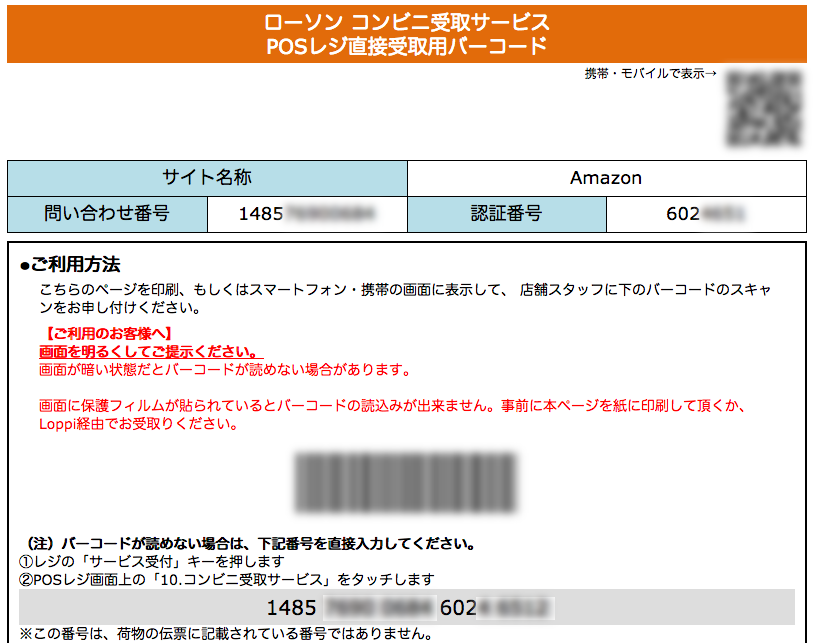Screen dimensions: 815x643
Task: Click the こちらのページを印刷 instruction line
Action: pos(405,298)
